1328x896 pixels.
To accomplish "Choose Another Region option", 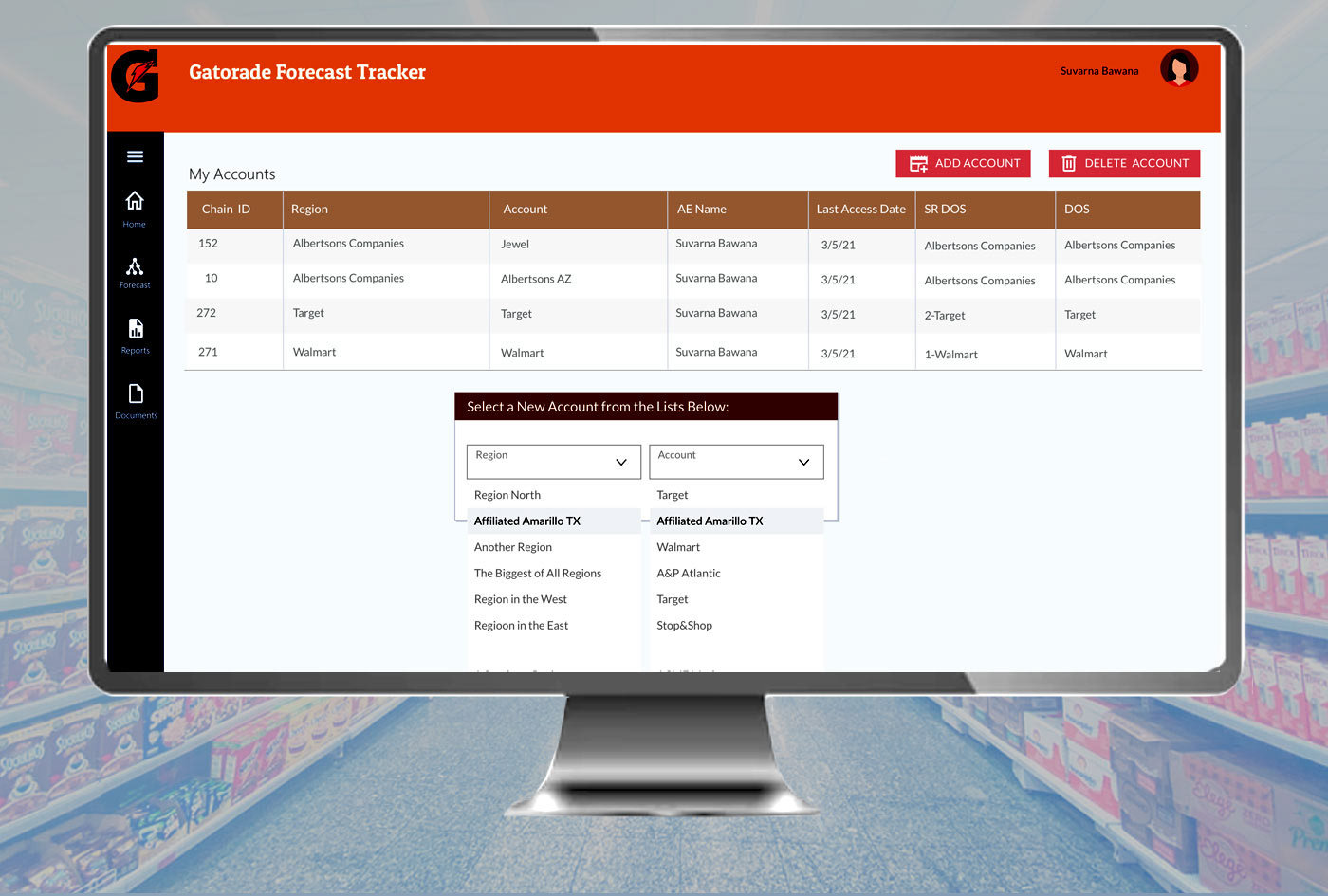I will [513, 547].
